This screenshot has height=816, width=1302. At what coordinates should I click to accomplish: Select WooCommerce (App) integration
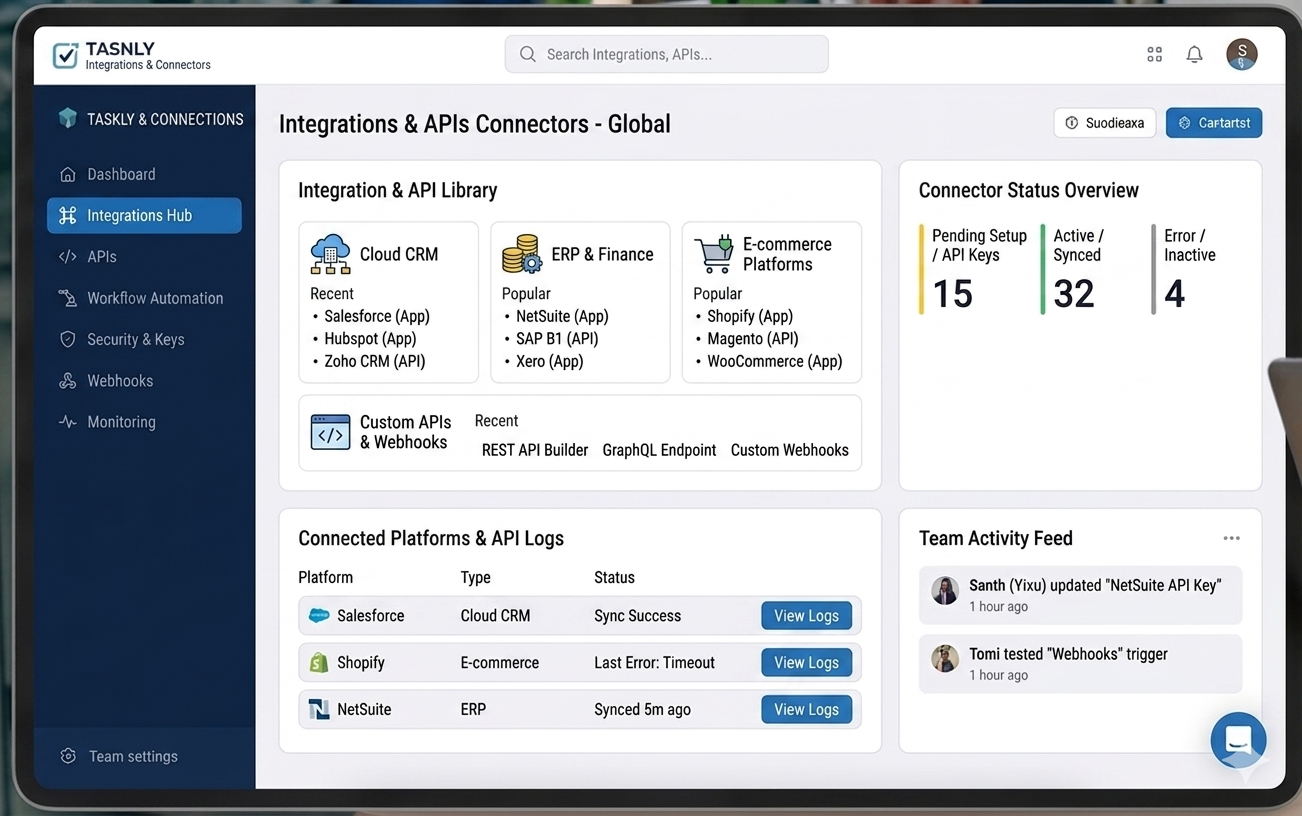coord(775,362)
